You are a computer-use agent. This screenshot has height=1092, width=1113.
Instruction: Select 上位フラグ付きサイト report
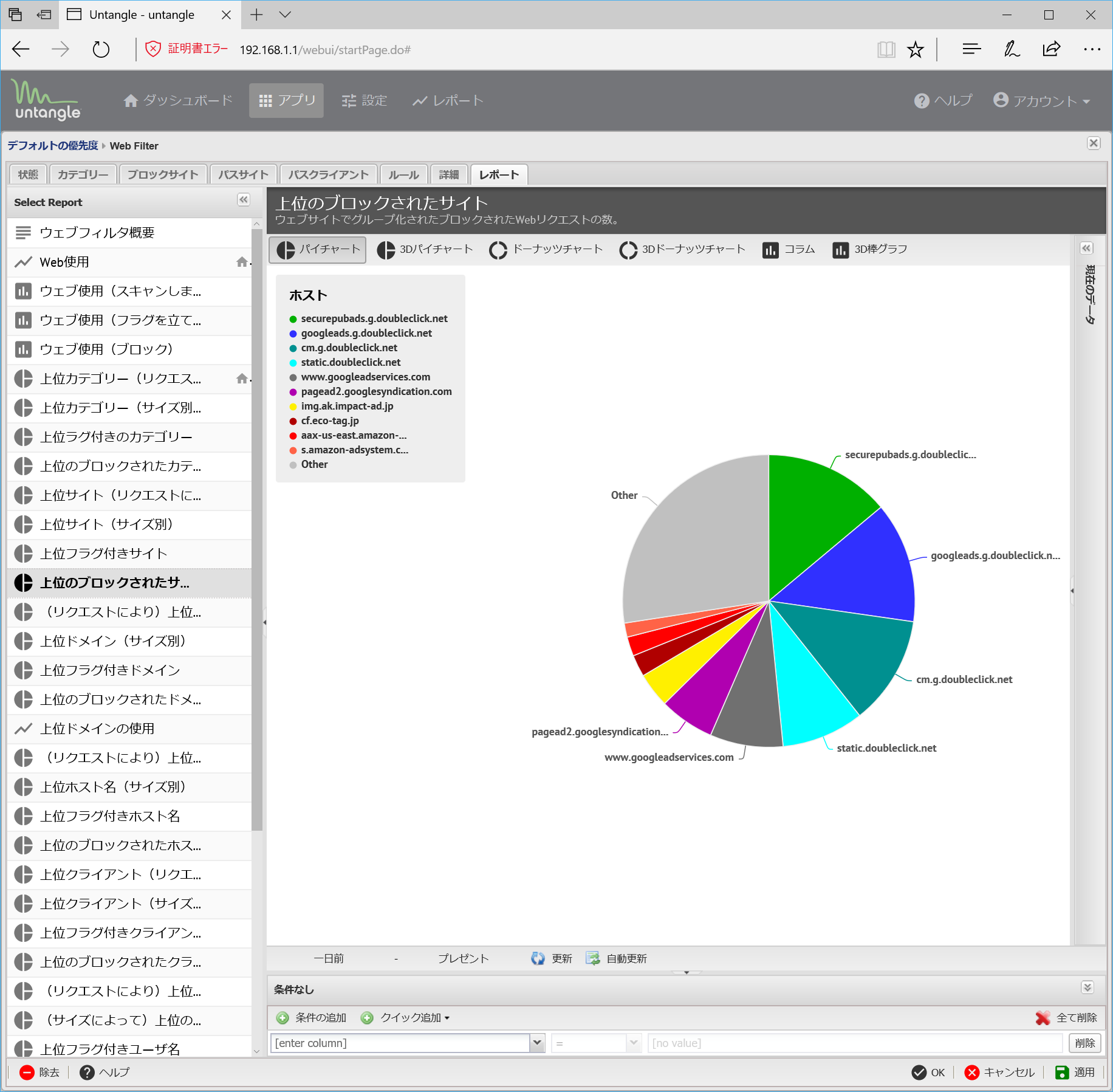tap(130, 554)
